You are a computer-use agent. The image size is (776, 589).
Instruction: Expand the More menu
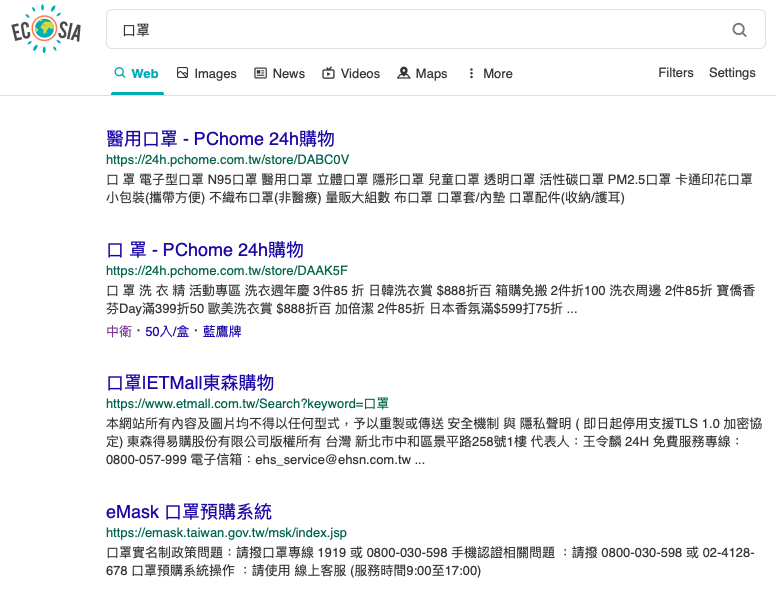[x=490, y=74]
